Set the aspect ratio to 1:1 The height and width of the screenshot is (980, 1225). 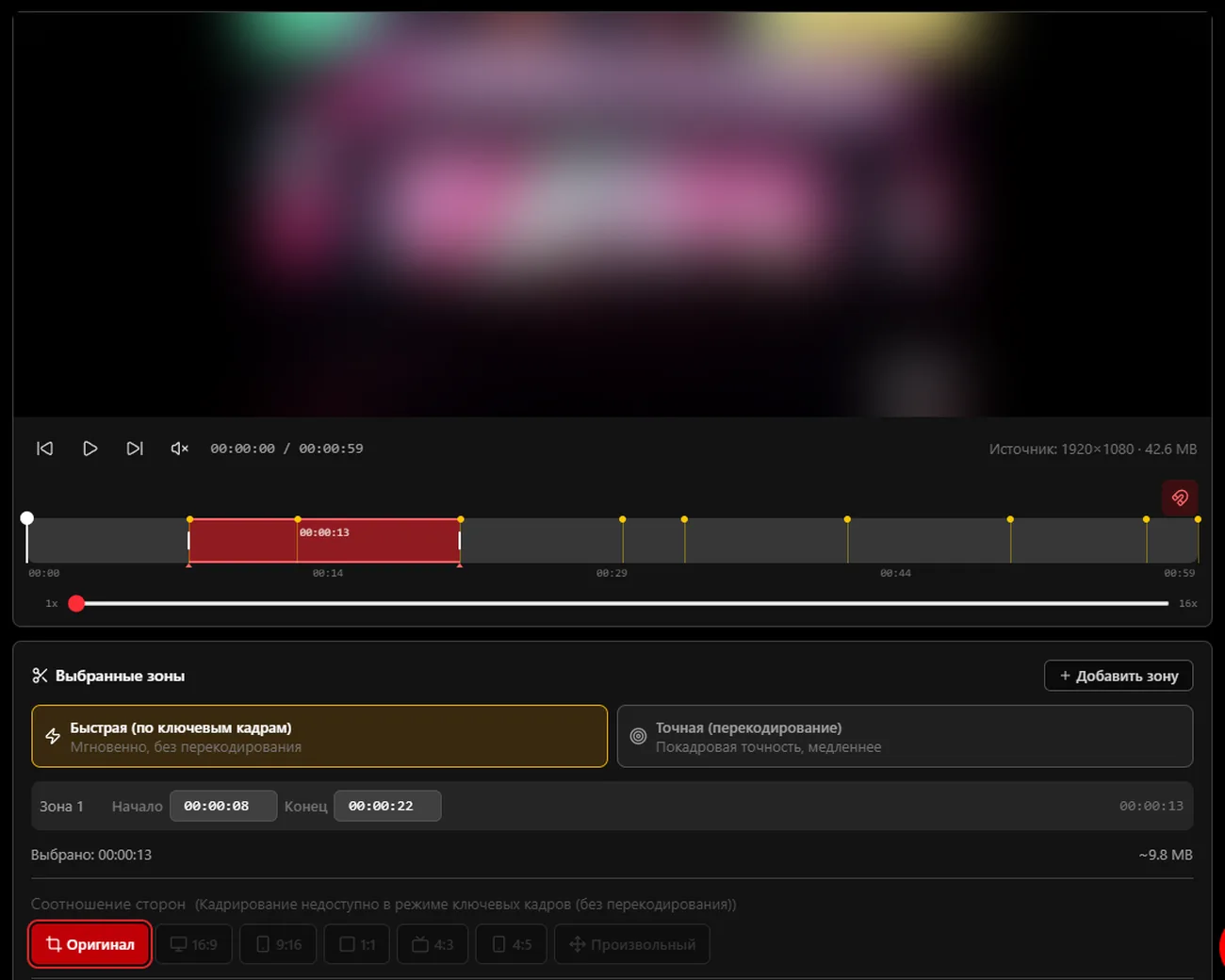pos(357,944)
